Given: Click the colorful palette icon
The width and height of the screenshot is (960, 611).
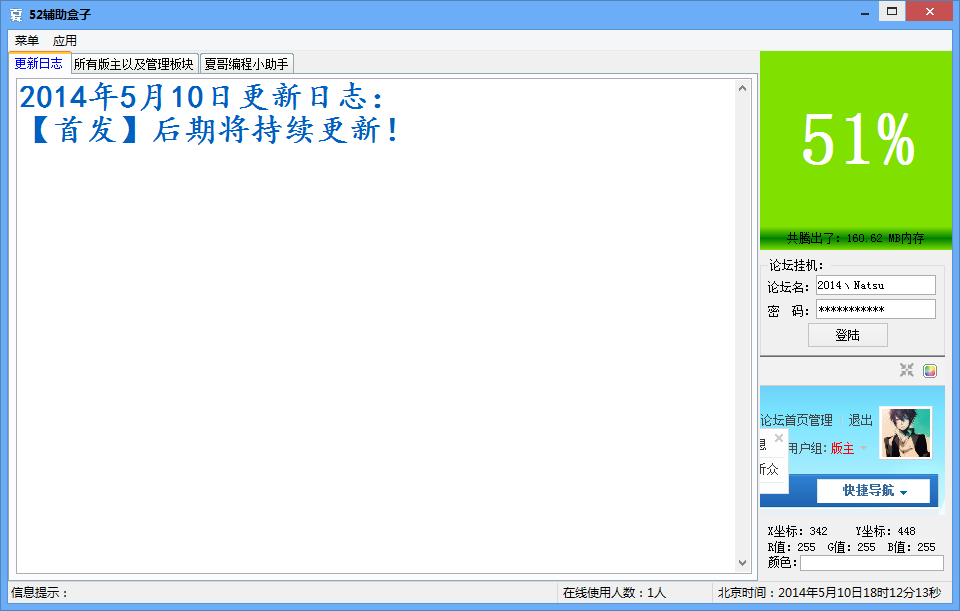Looking at the screenshot, I should pos(930,370).
